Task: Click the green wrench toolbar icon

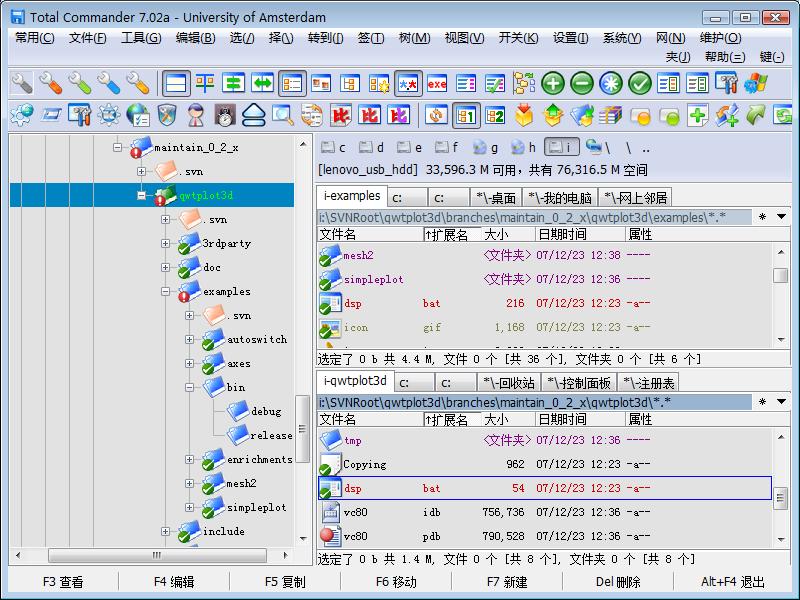Action: [80, 84]
